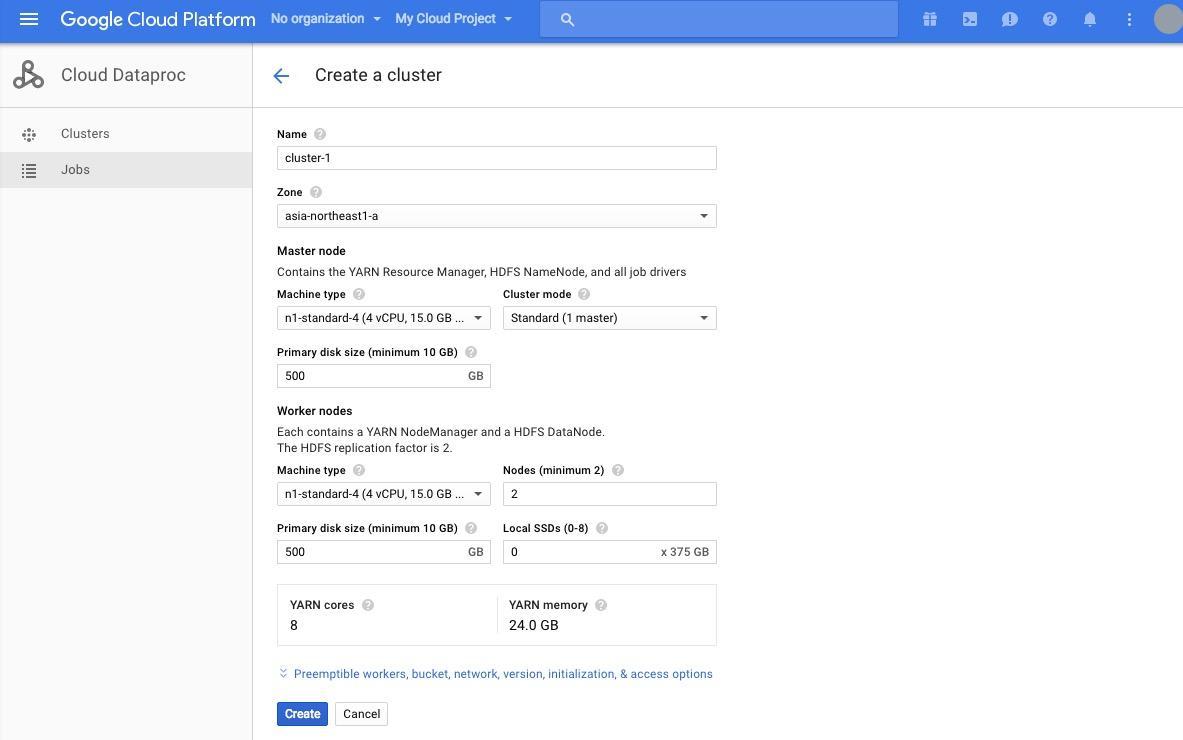Click help icon beside master Machine type

[358, 294]
